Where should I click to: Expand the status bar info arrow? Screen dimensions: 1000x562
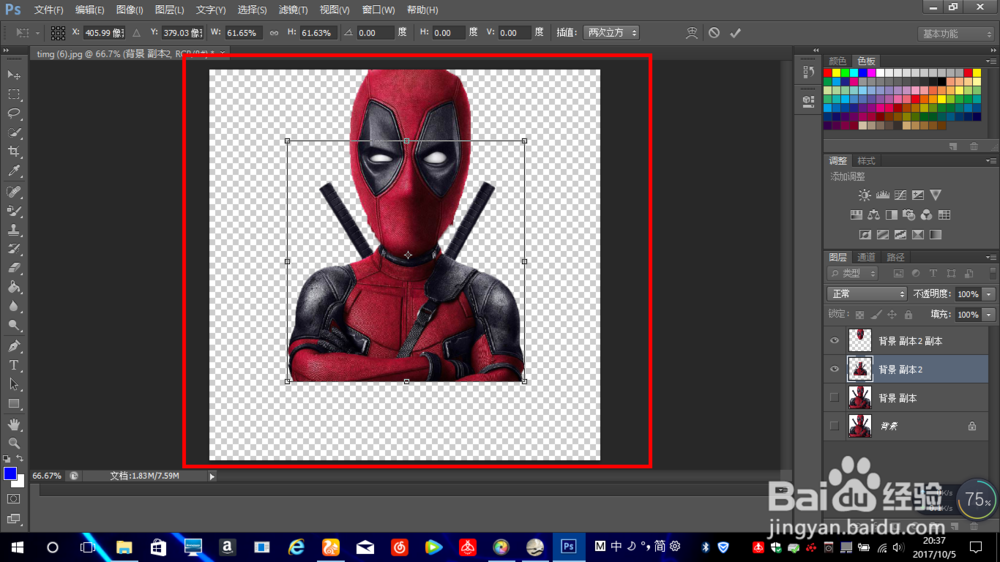[212, 476]
